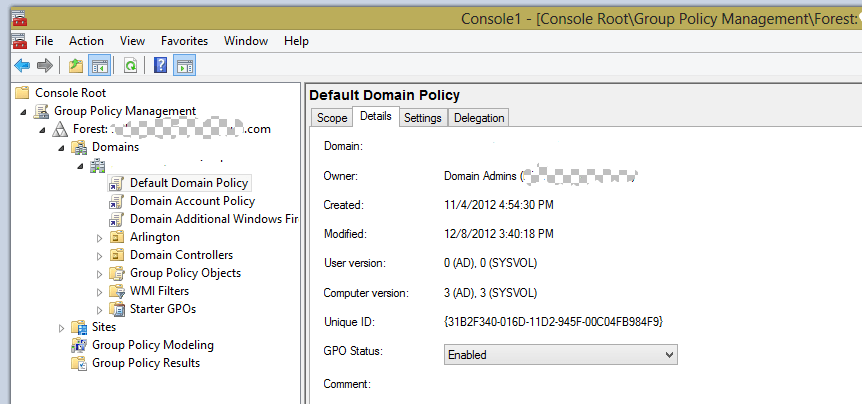Screen dimensions: 862x404
Task: Expand the Arlington organizational unit
Action: click(99, 238)
